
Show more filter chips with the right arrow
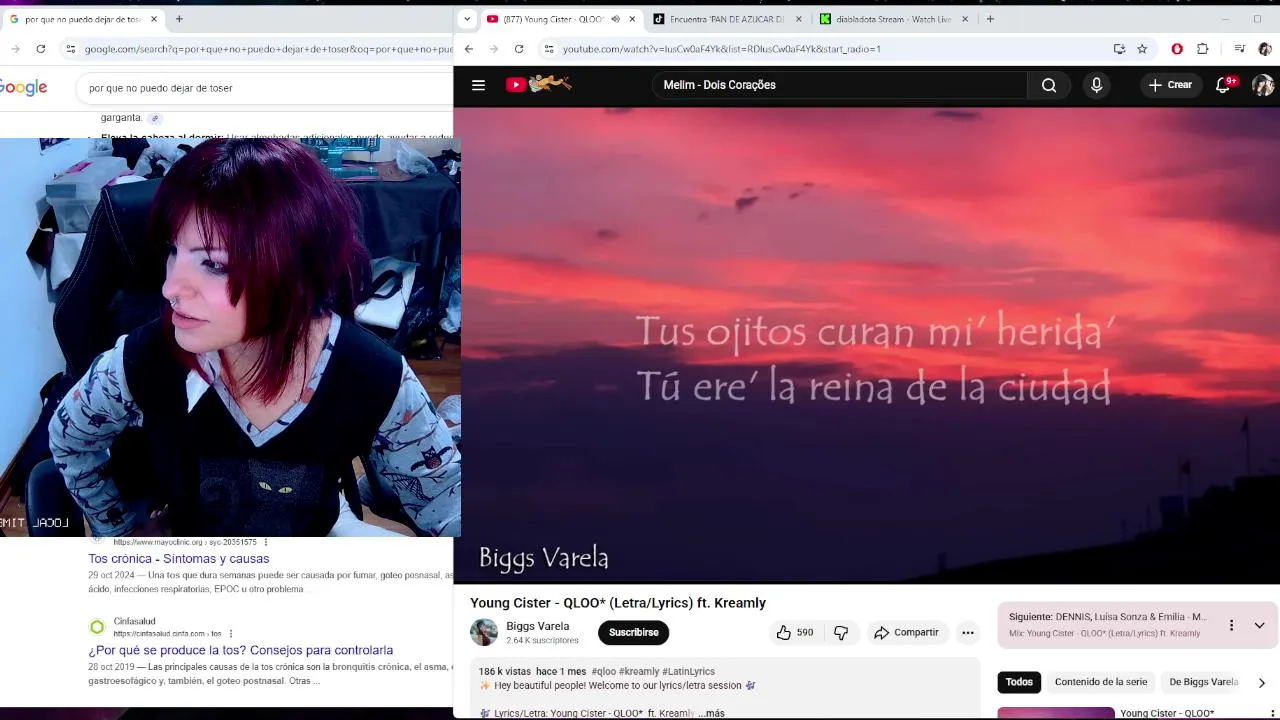pyautogui.click(x=1261, y=682)
